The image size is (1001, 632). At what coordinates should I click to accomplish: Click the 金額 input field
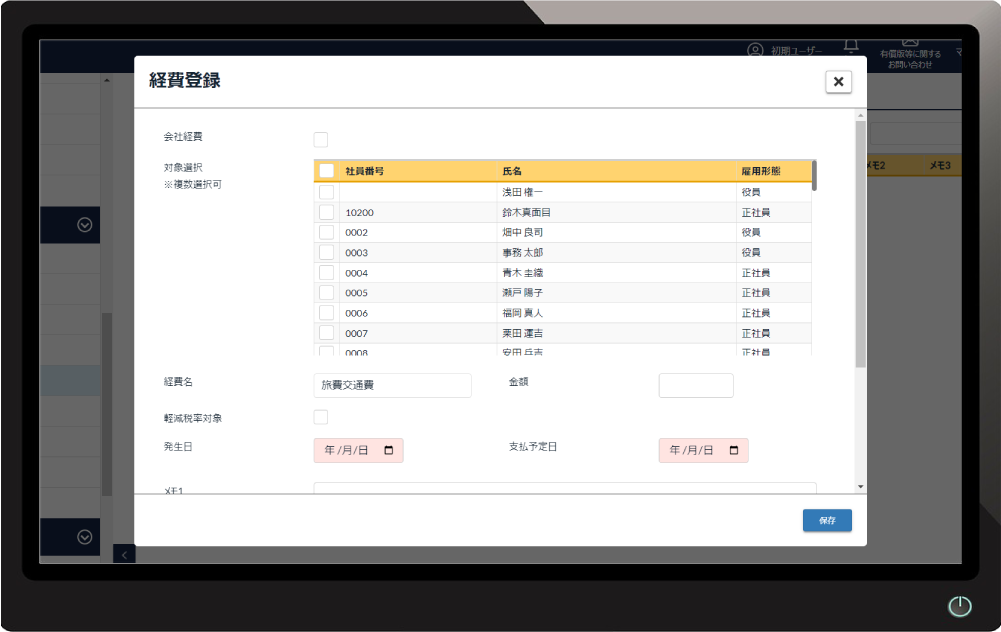pyautogui.click(x=695, y=385)
